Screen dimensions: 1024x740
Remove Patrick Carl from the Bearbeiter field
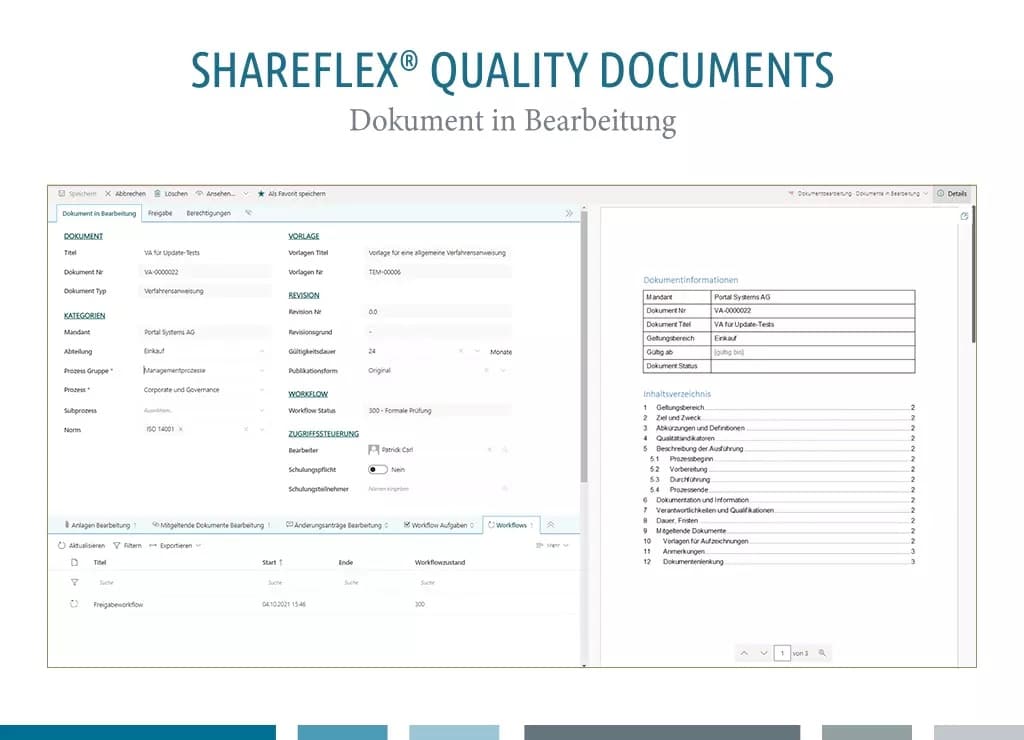click(x=488, y=449)
